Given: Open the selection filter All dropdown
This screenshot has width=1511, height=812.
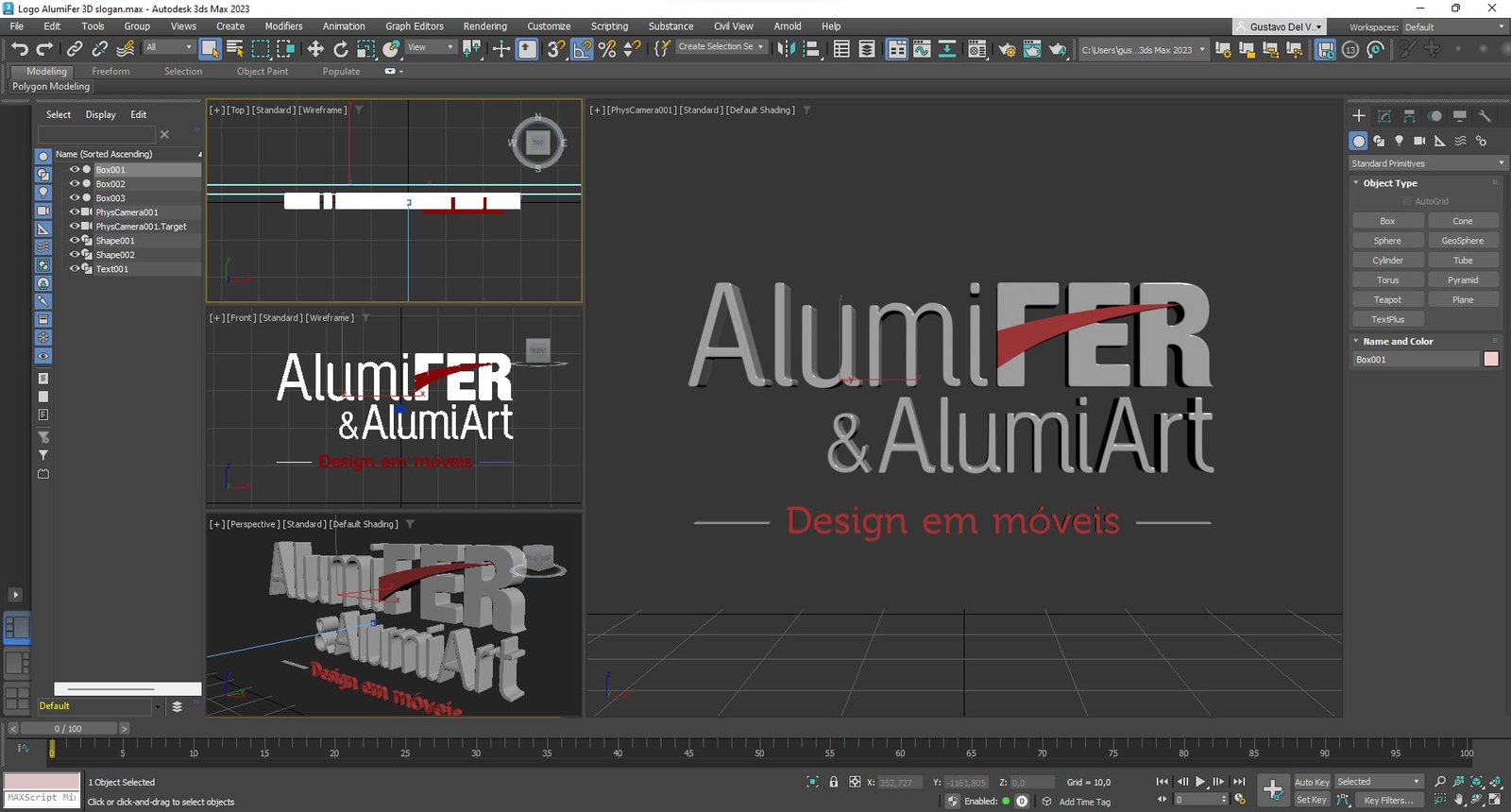Looking at the screenshot, I should (x=169, y=47).
